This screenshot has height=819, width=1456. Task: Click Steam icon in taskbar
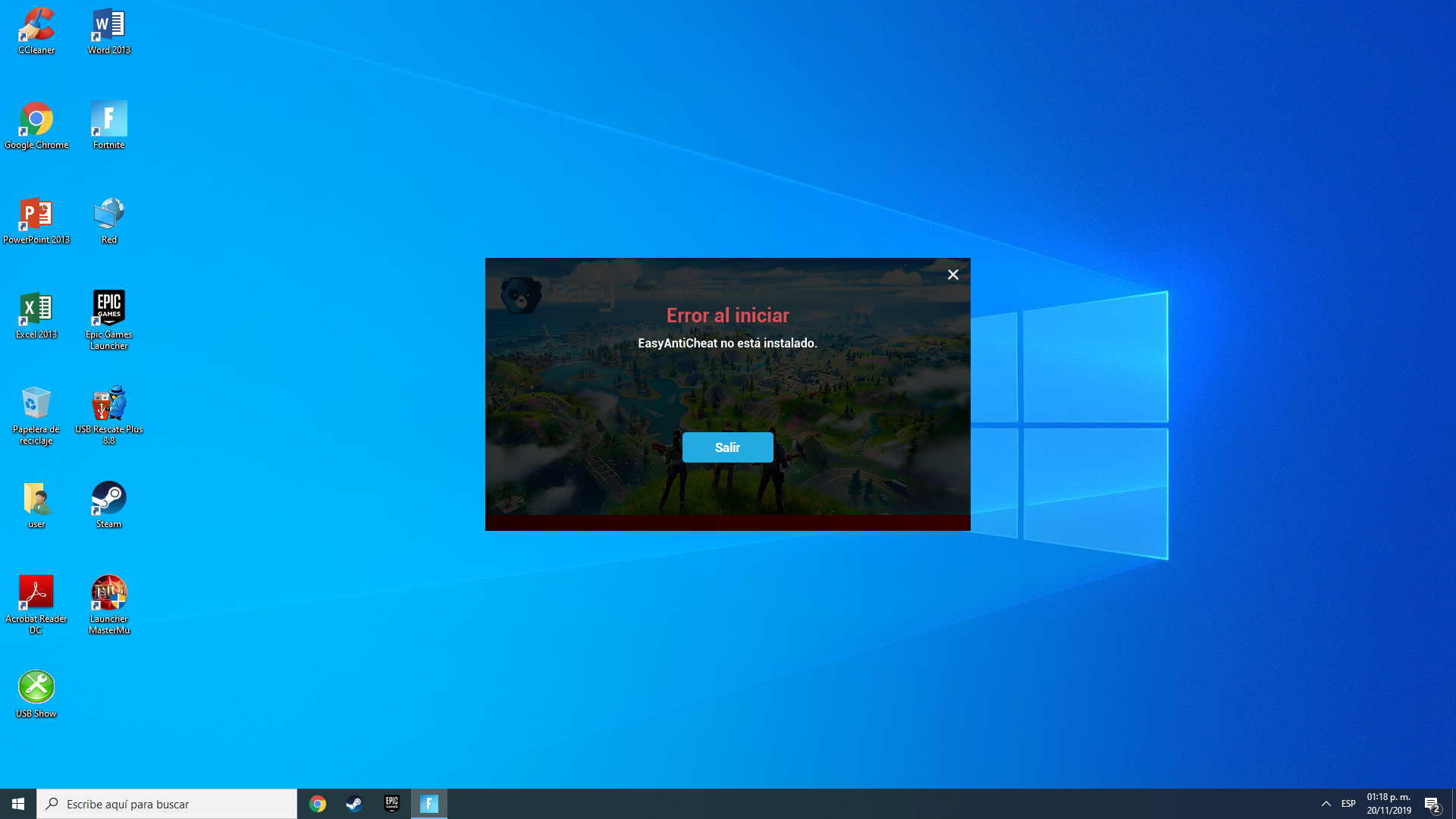coord(354,803)
